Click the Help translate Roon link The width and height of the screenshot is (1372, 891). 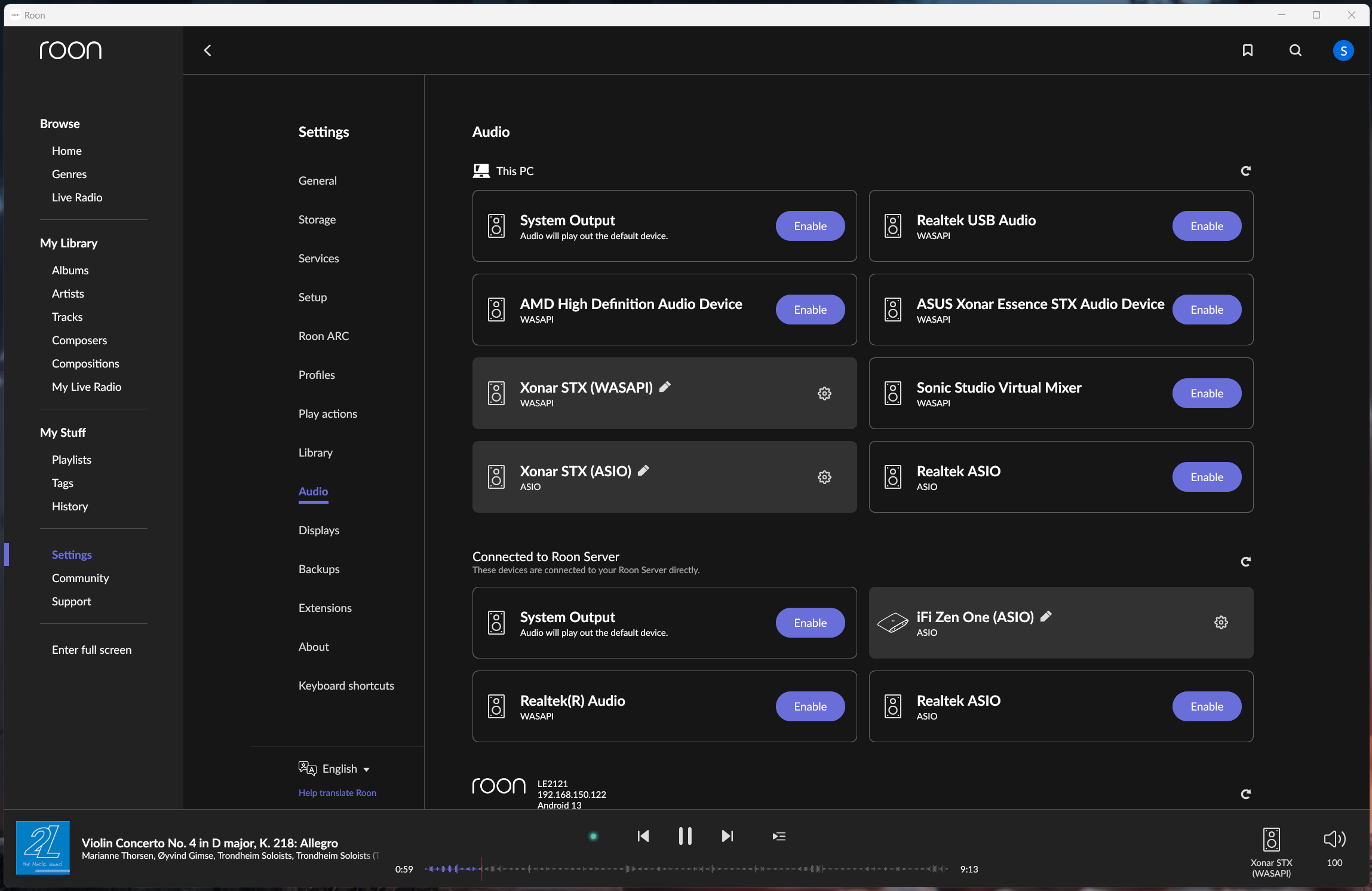(336, 792)
